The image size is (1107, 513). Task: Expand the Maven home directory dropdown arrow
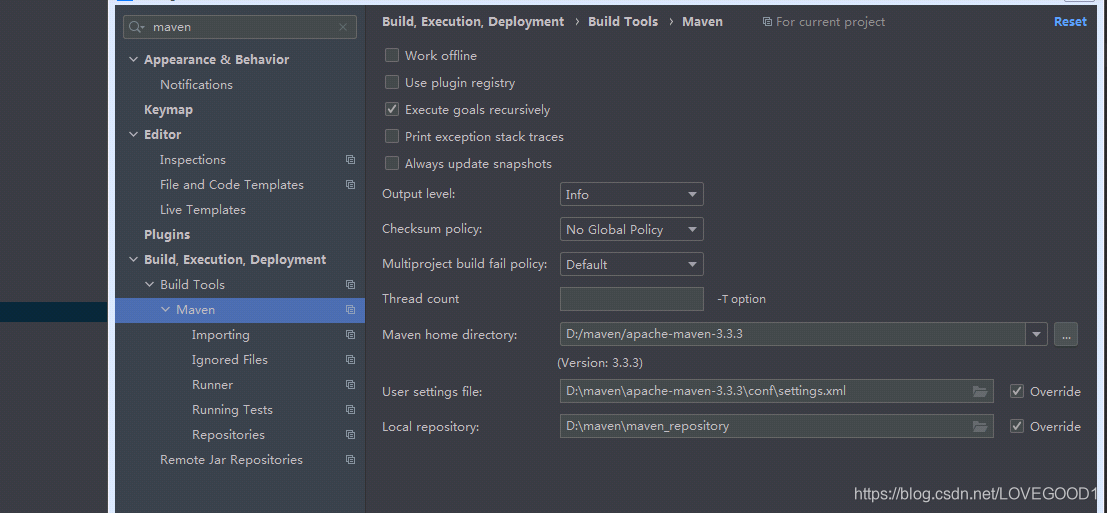pos(1036,334)
